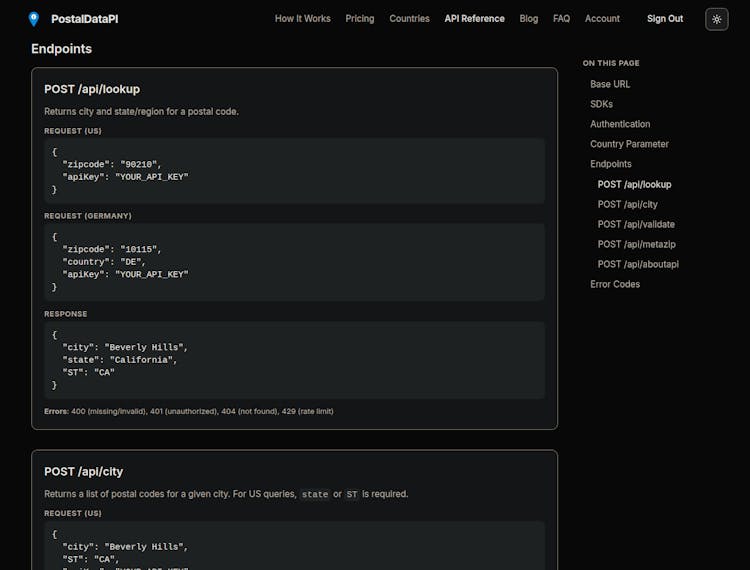Jump to Authentication section
The image size is (750, 570).
[620, 124]
